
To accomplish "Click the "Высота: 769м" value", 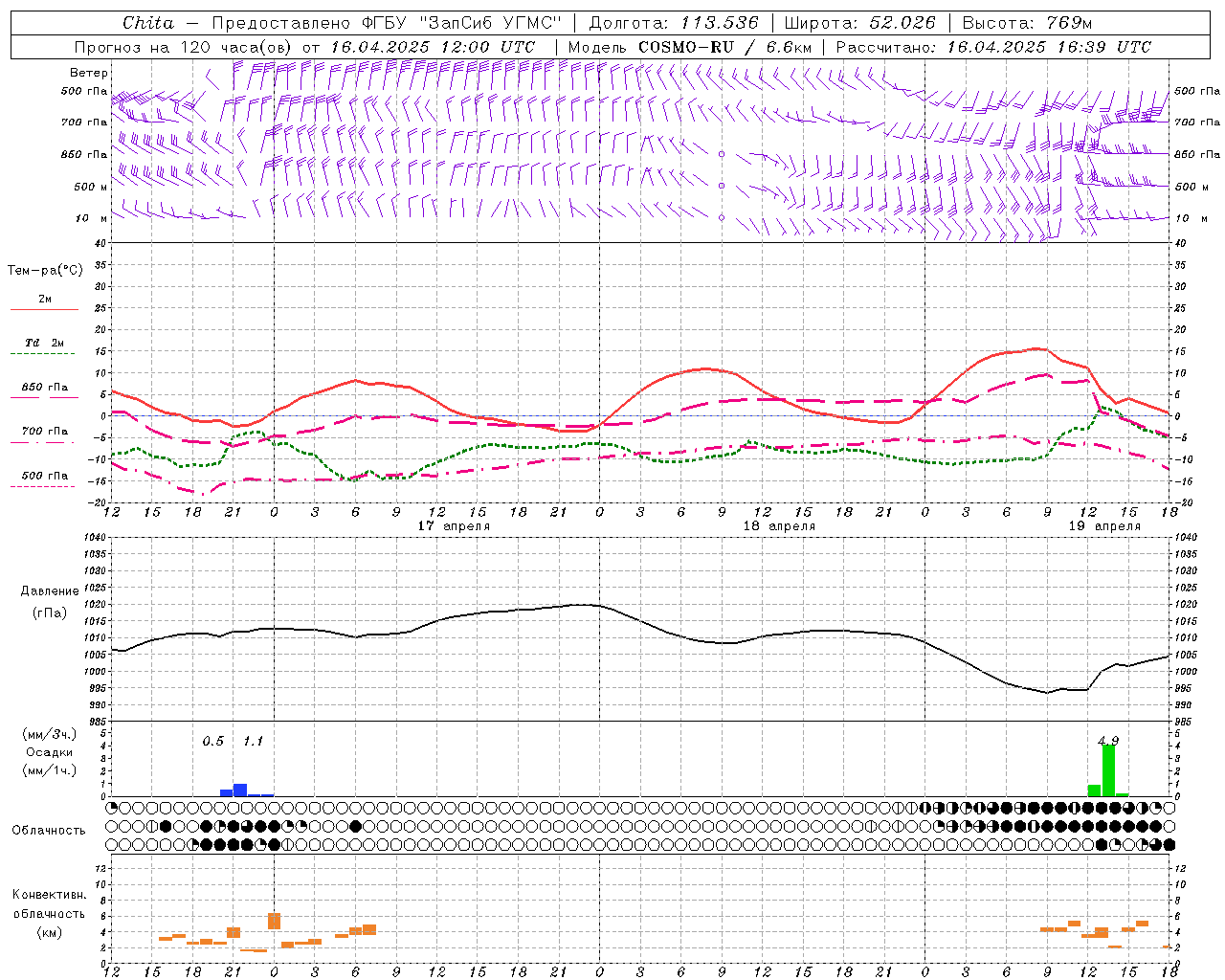I will tap(1027, 23).
